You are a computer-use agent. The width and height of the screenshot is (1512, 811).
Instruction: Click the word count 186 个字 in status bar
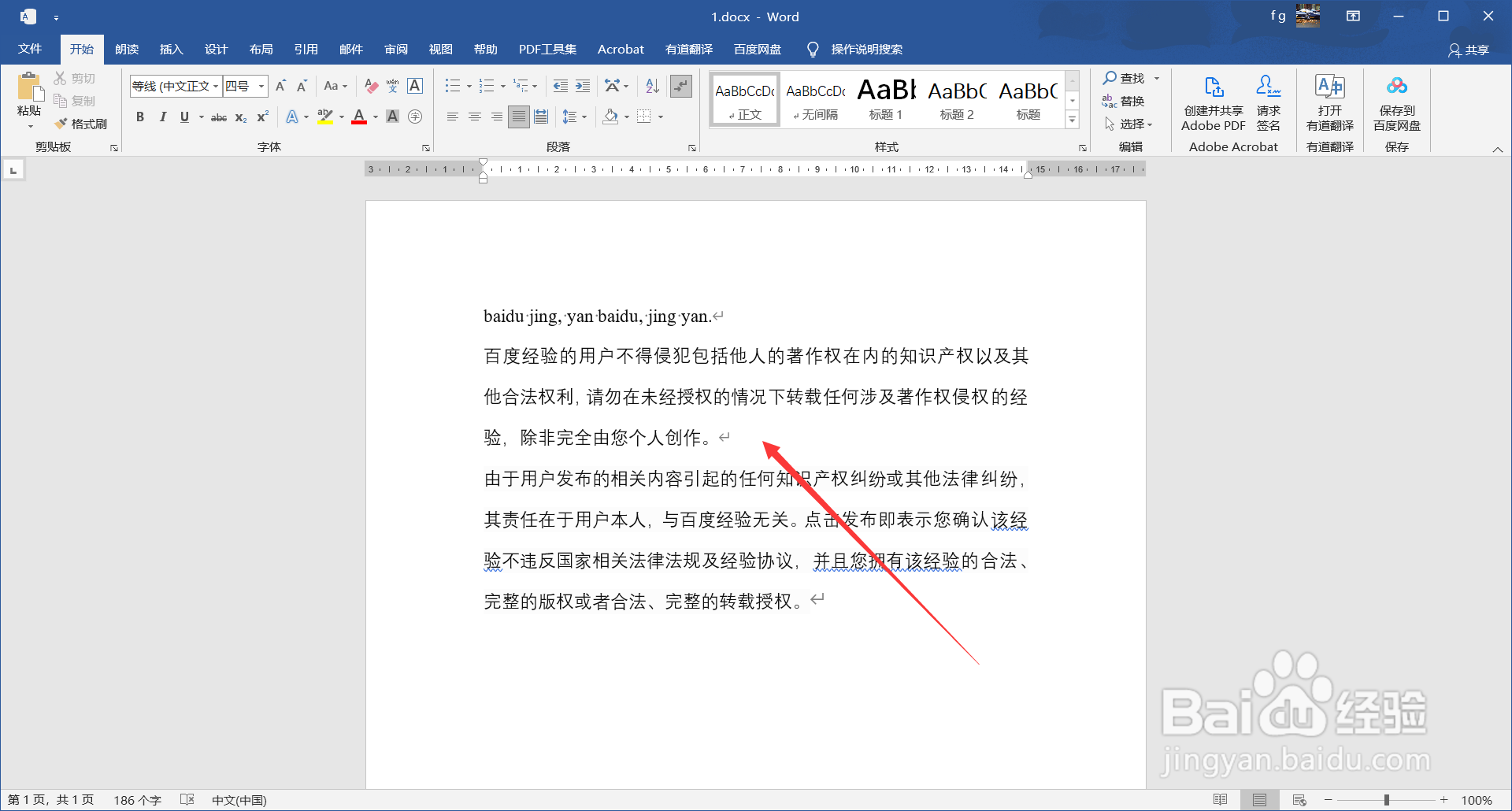(x=137, y=800)
